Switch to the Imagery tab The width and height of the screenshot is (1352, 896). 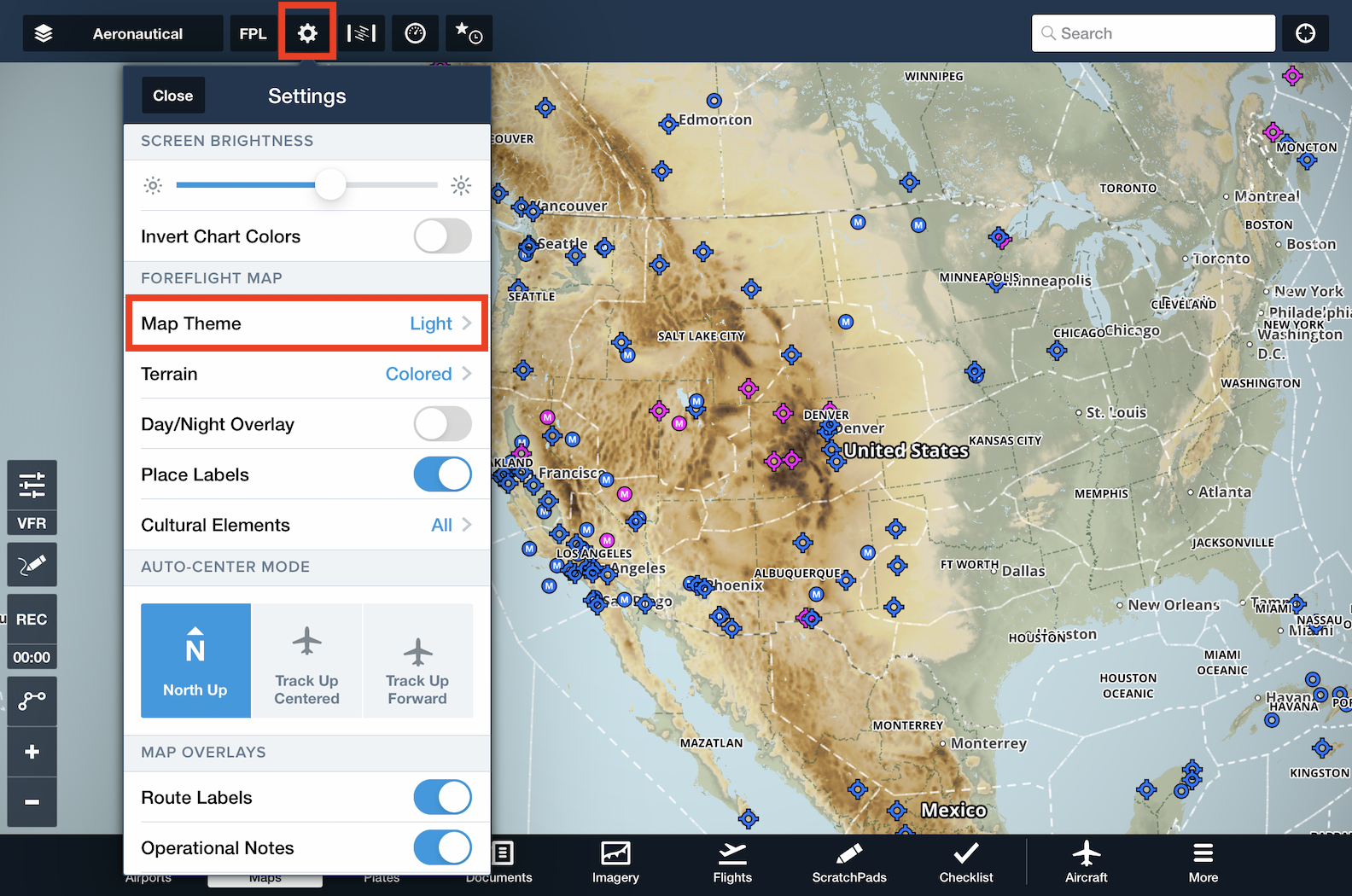point(615,862)
